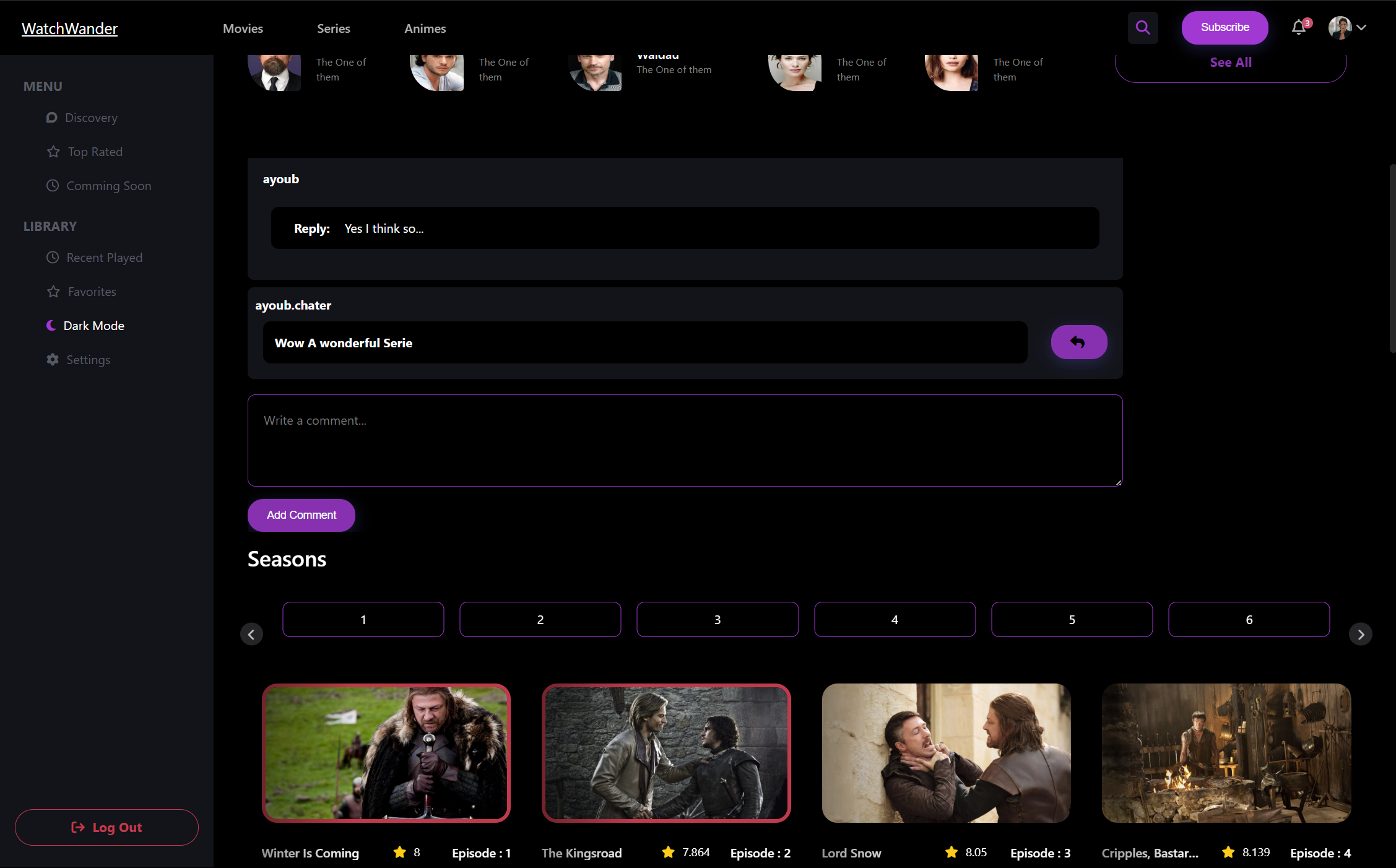The height and width of the screenshot is (868, 1396).
Task: Click the Comming Soon clock icon
Action: pos(53,186)
